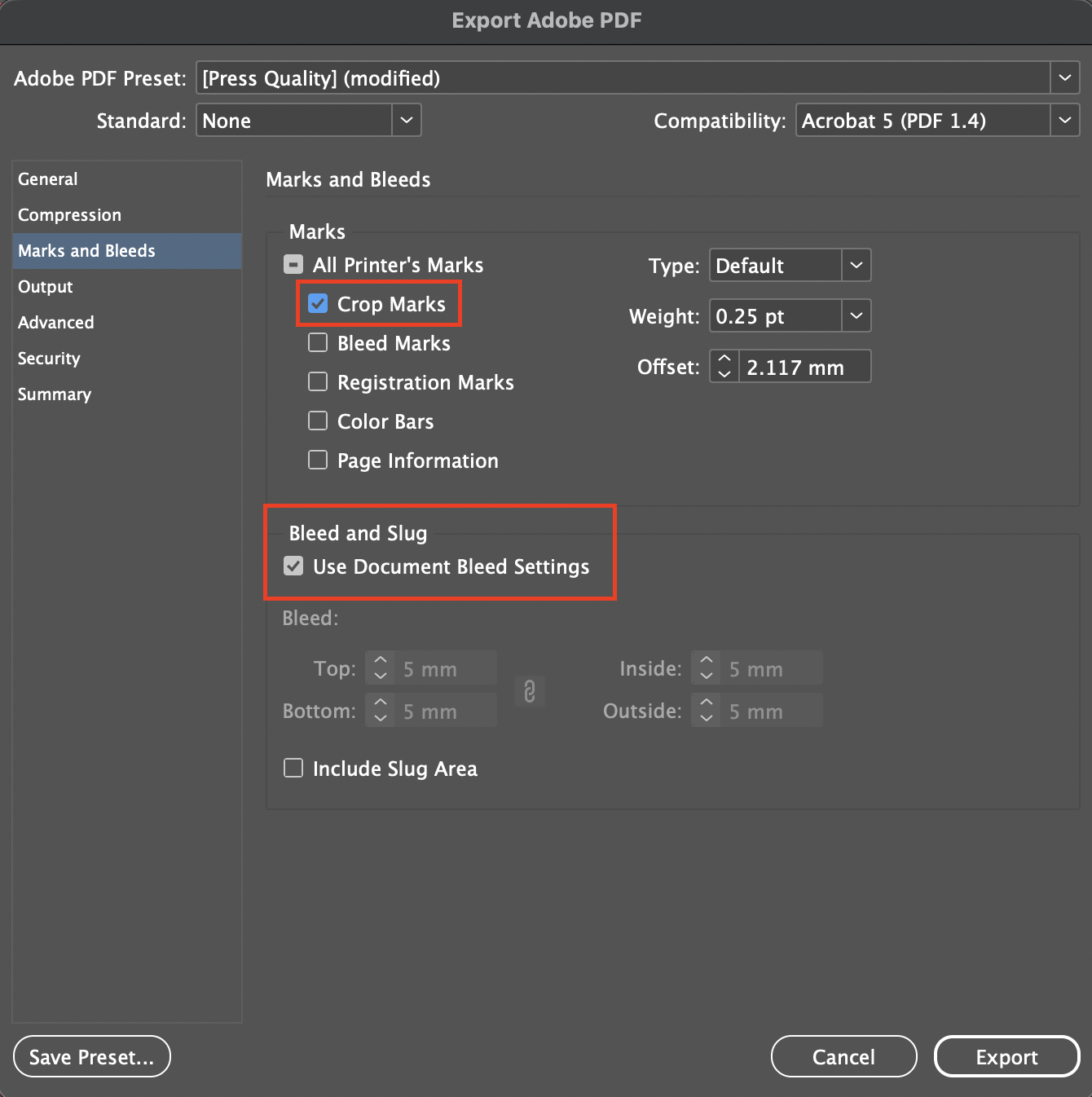
Task: Enable the Color Bars checkbox
Action: click(318, 421)
